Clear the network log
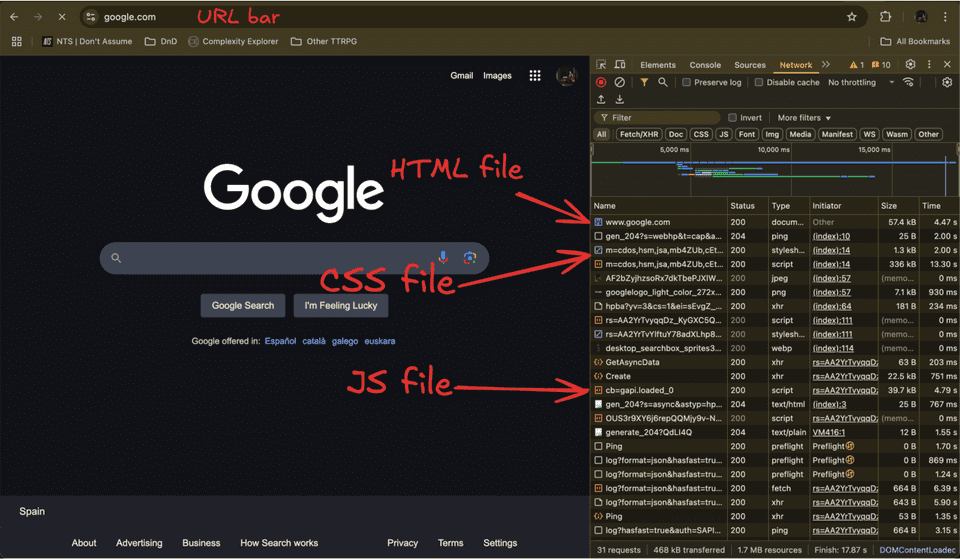 [x=620, y=82]
